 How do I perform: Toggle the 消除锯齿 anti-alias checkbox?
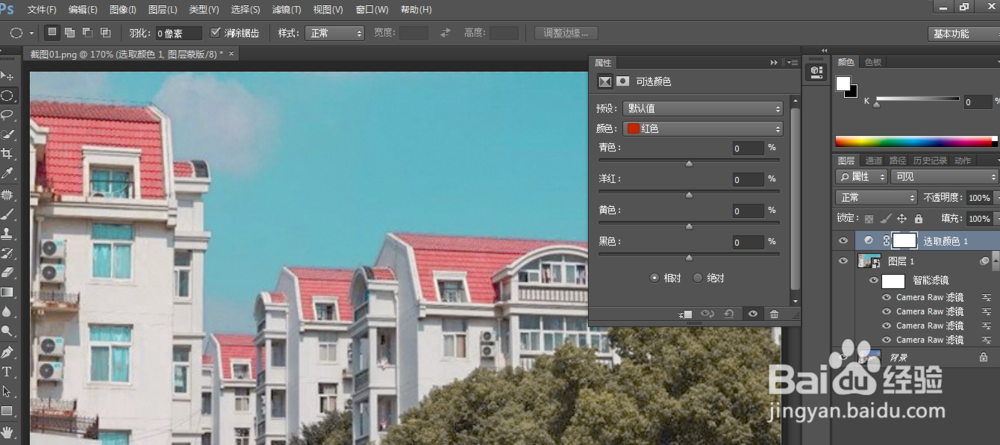click(x=215, y=33)
